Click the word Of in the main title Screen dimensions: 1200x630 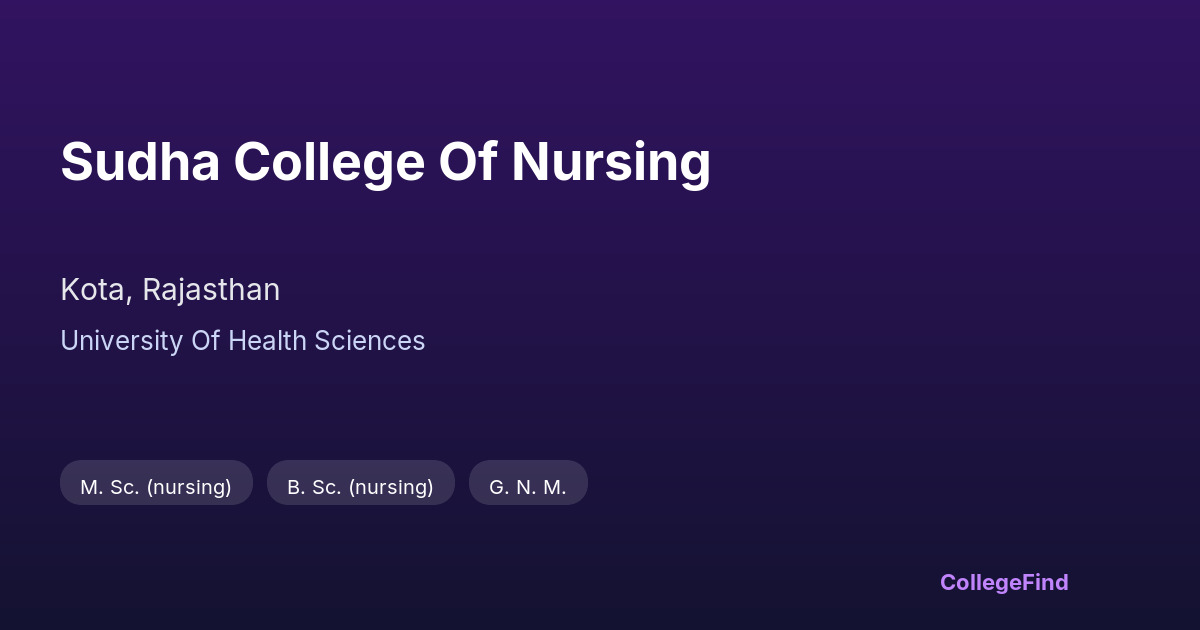(x=468, y=162)
